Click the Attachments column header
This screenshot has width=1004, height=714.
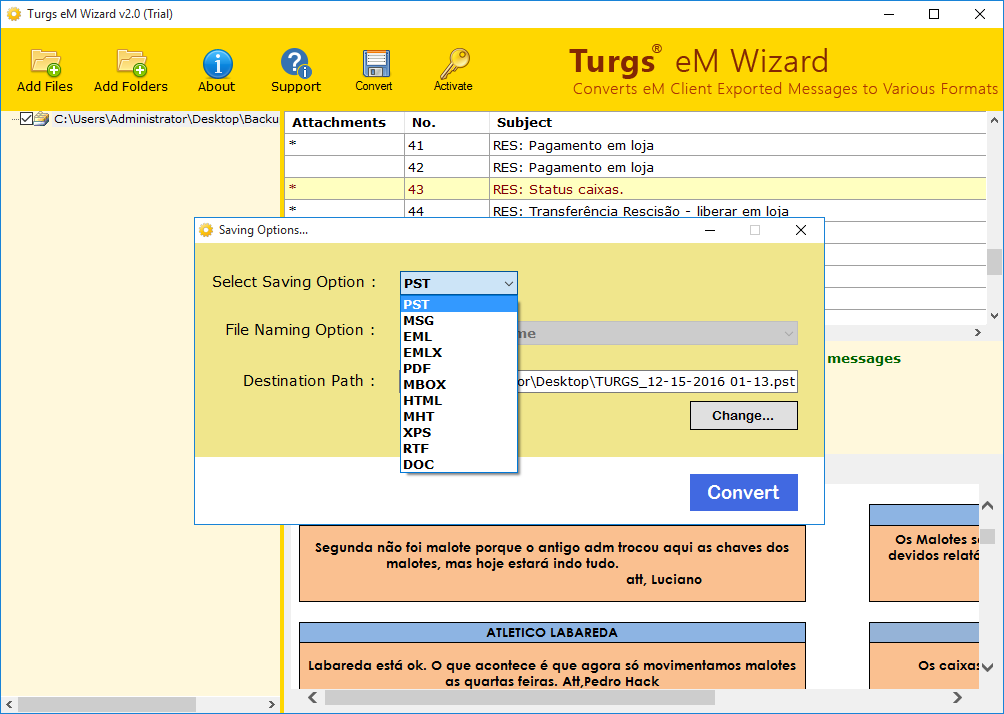[x=344, y=122]
